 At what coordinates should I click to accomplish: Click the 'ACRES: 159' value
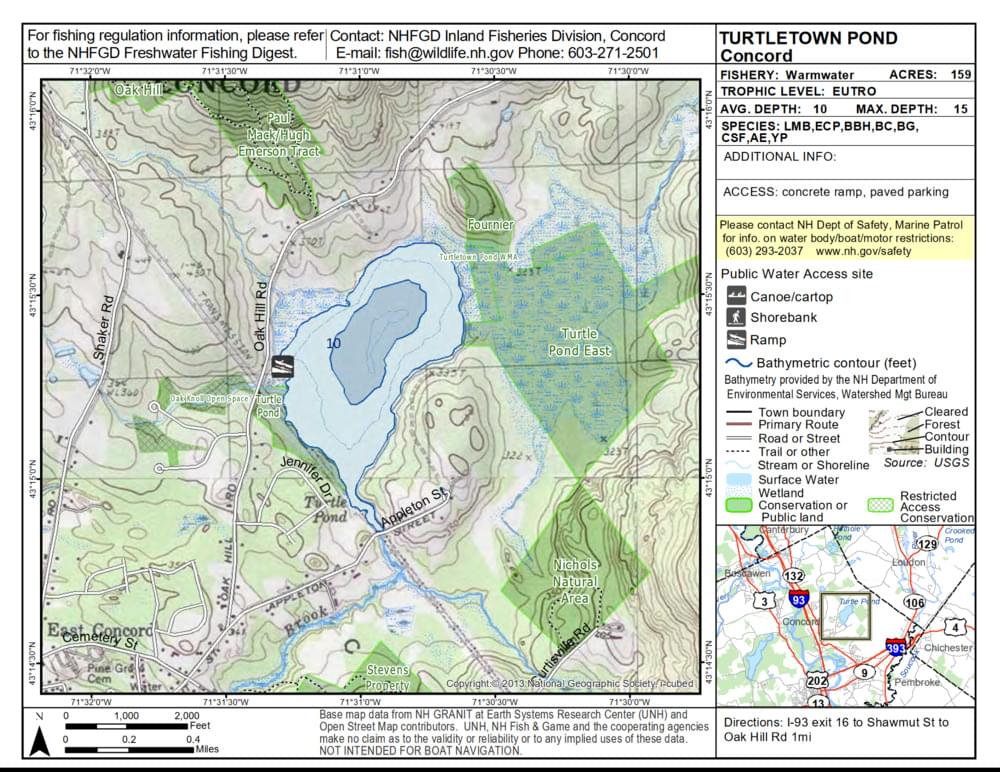tap(930, 74)
